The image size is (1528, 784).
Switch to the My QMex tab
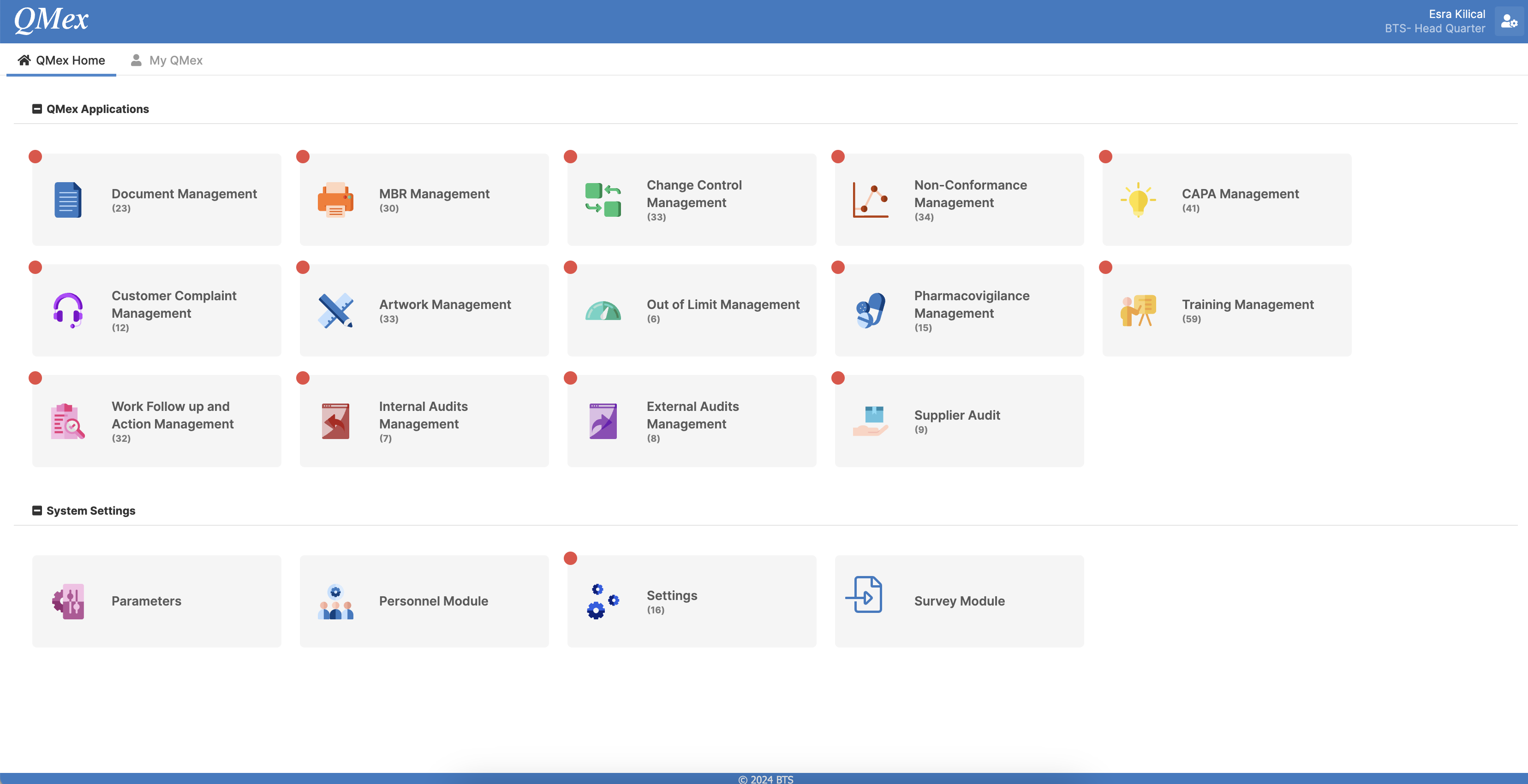pos(167,60)
